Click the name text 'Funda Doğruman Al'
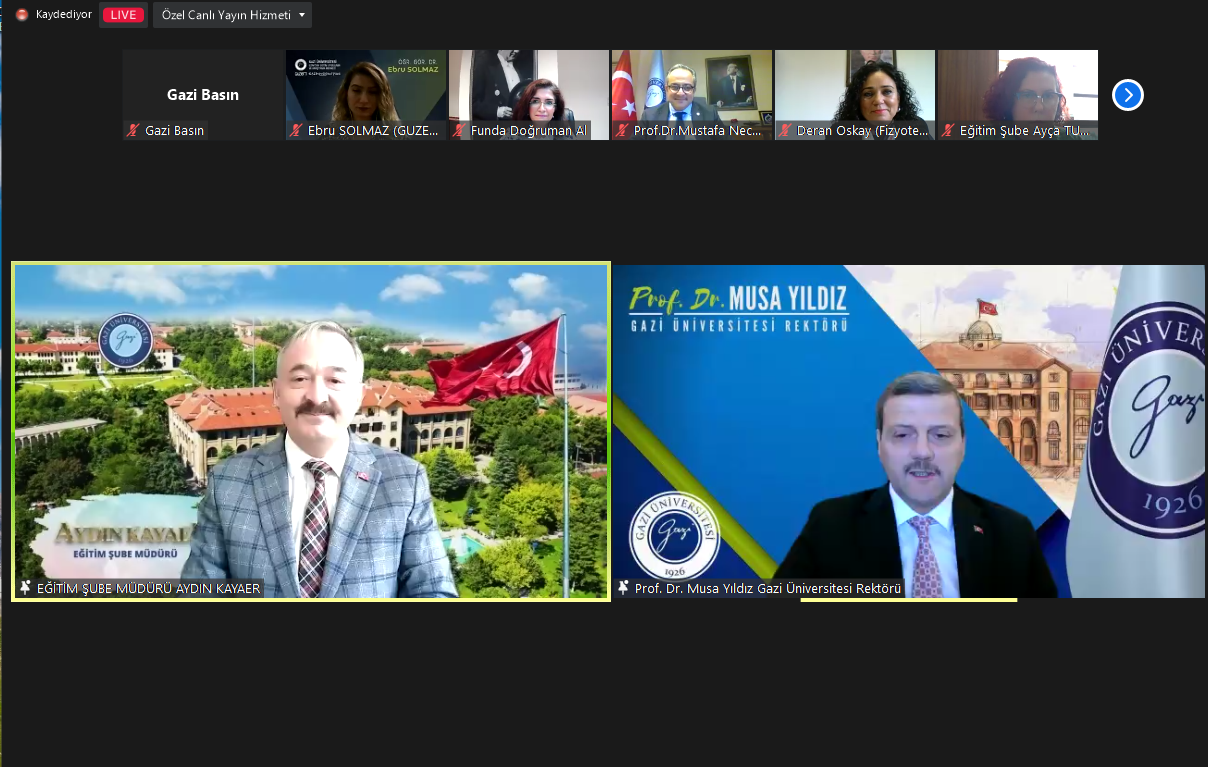Image resolution: width=1208 pixels, height=767 pixels. [529, 130]
